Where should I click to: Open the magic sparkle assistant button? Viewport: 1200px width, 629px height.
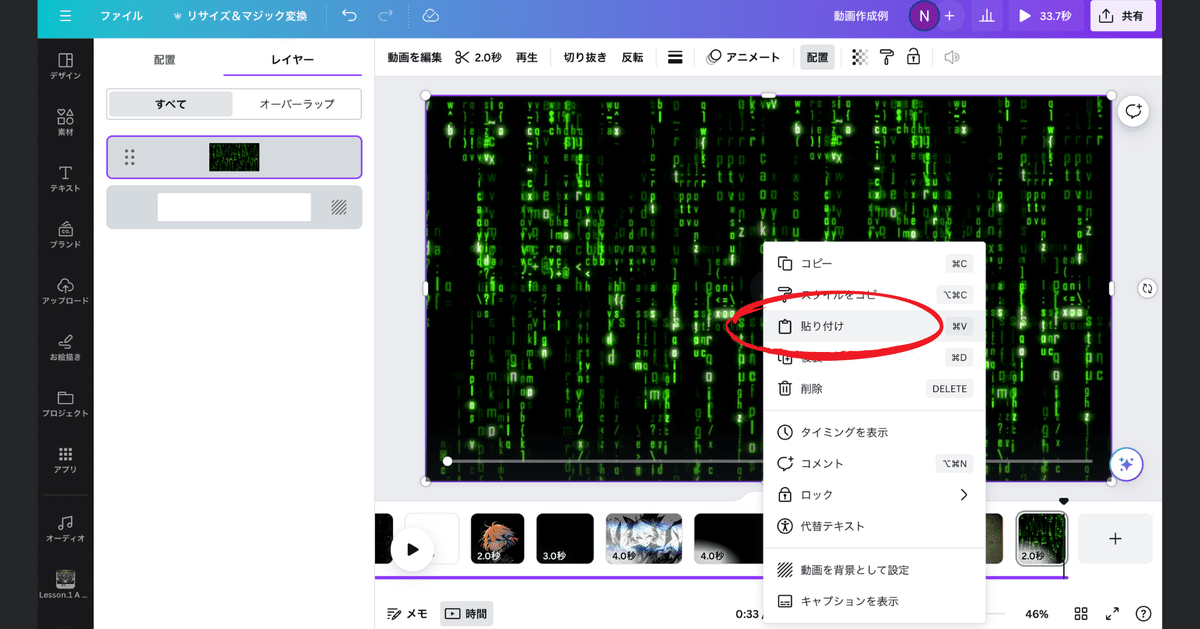pos(1127,464)
